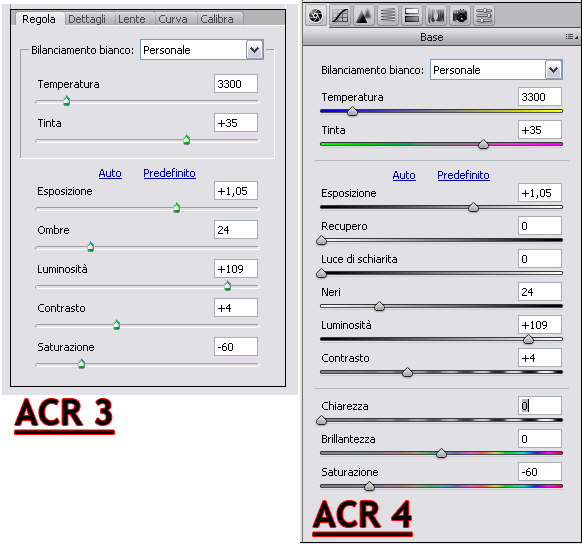Click the Ombre slider thumb
The width and height of the screenshot is (582, 544).
click(x=90, y=247)
